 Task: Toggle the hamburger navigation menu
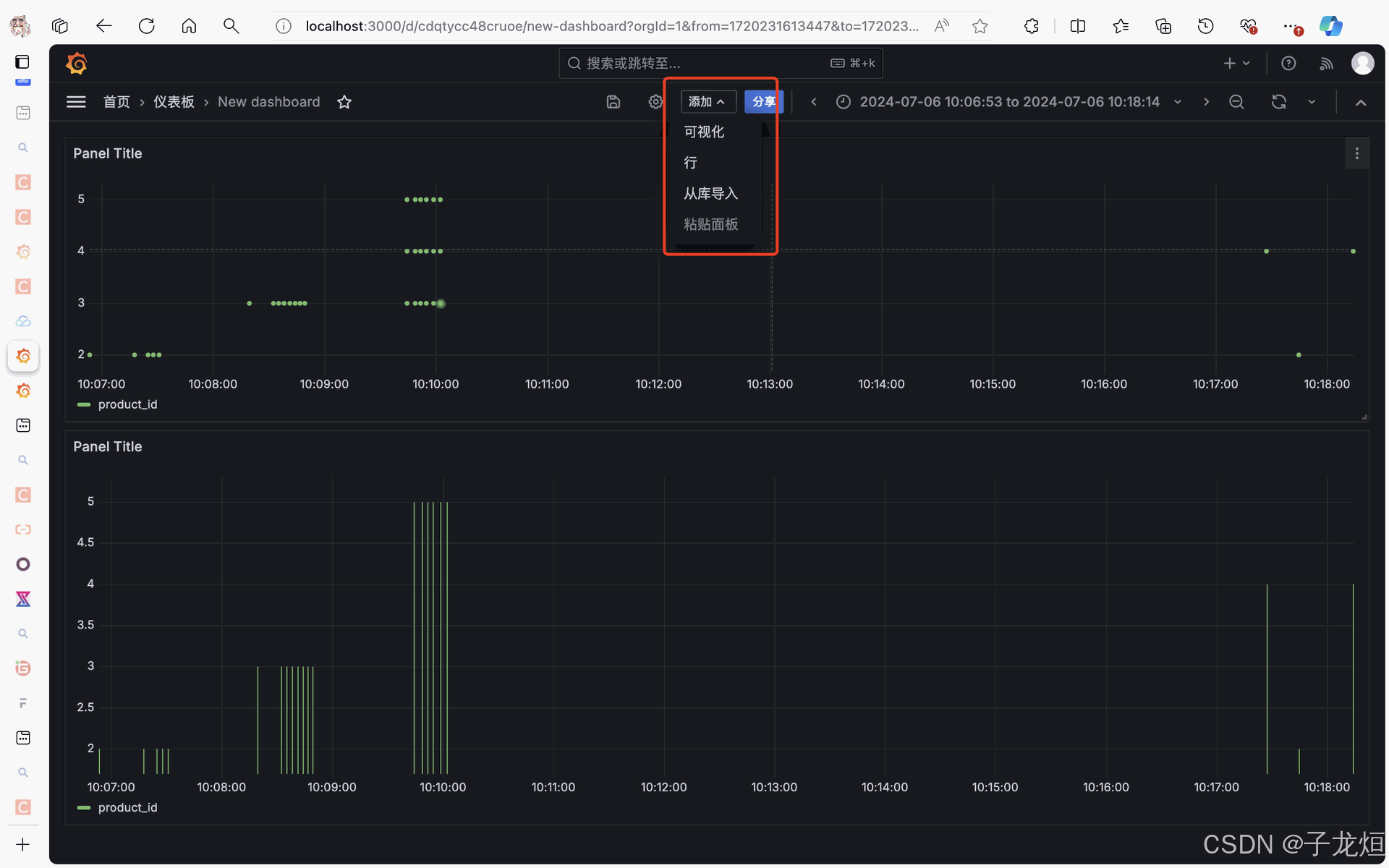coord(76,102)
